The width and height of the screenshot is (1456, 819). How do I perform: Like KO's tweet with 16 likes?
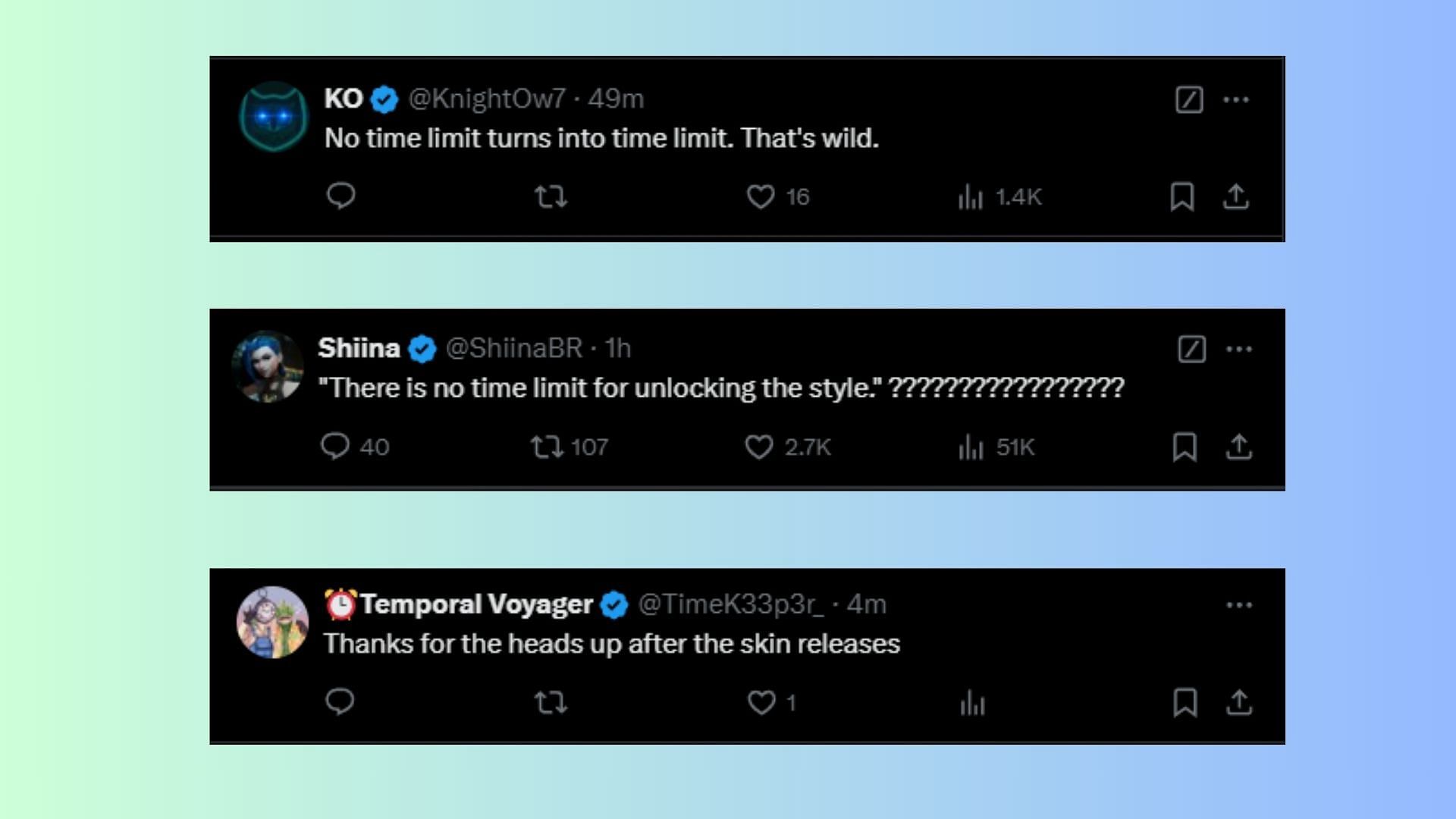[x=761, y=197]
